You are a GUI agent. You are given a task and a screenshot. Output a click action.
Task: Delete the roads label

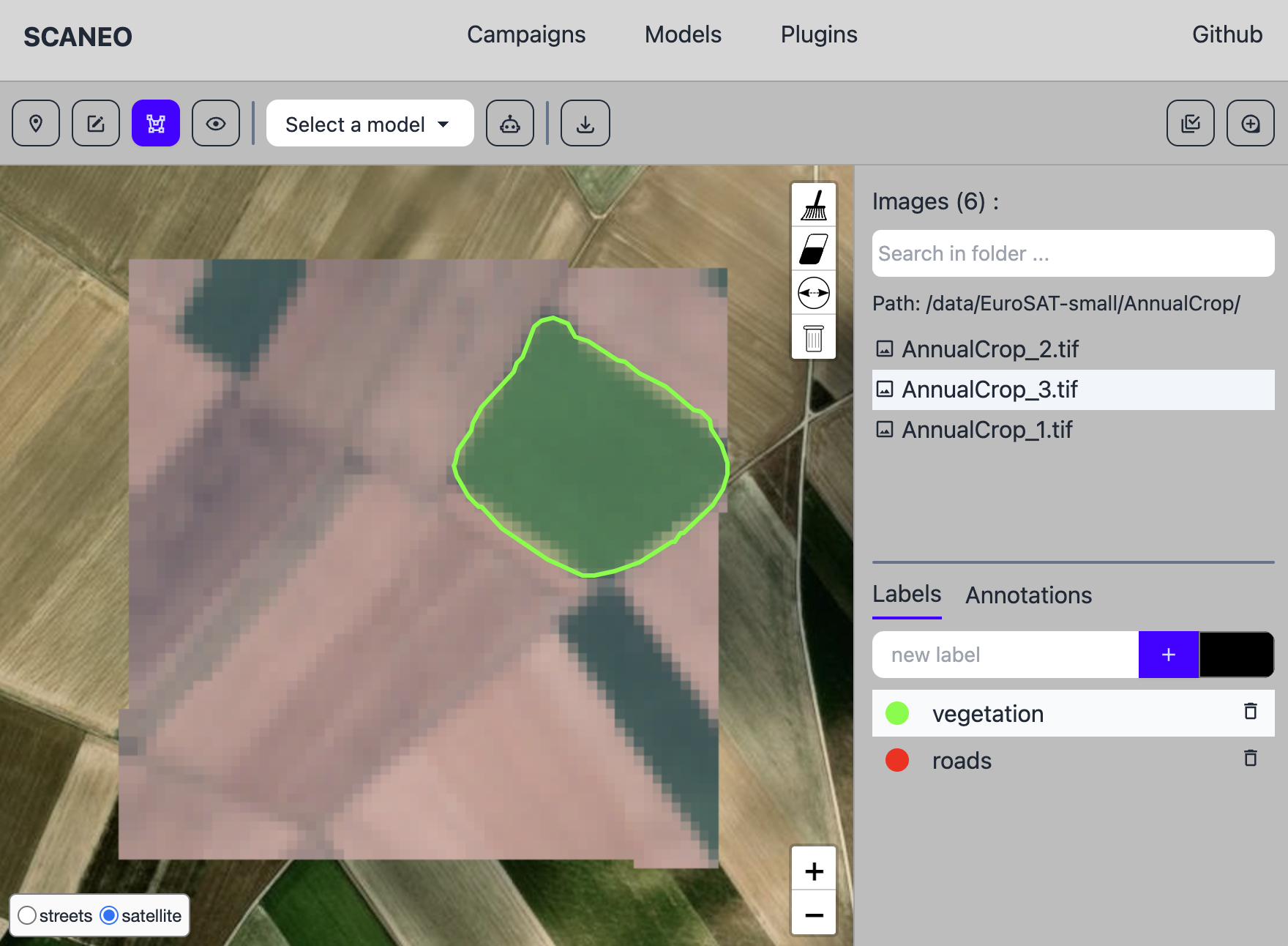tap(1250, 759)
